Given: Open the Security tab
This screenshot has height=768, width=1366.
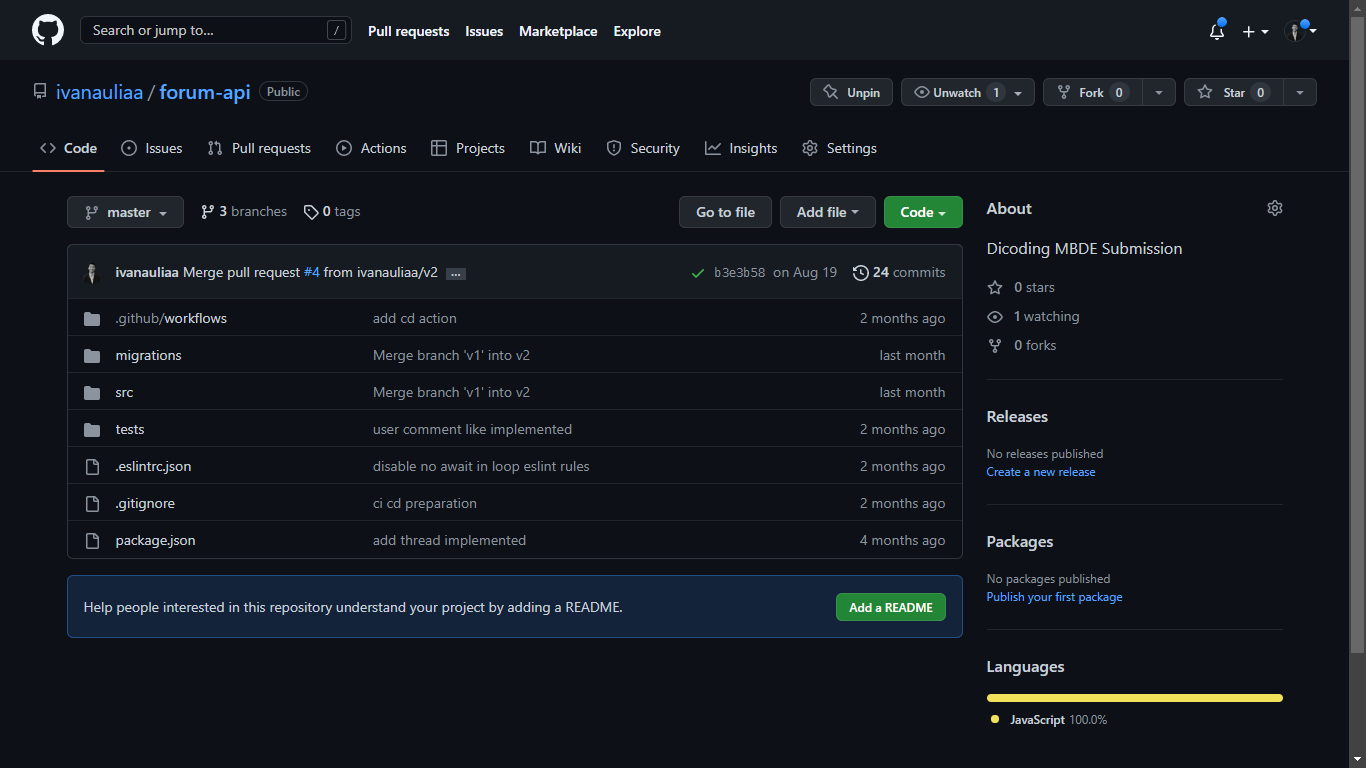Looking at the screenshot, I should tap(643, 148).
